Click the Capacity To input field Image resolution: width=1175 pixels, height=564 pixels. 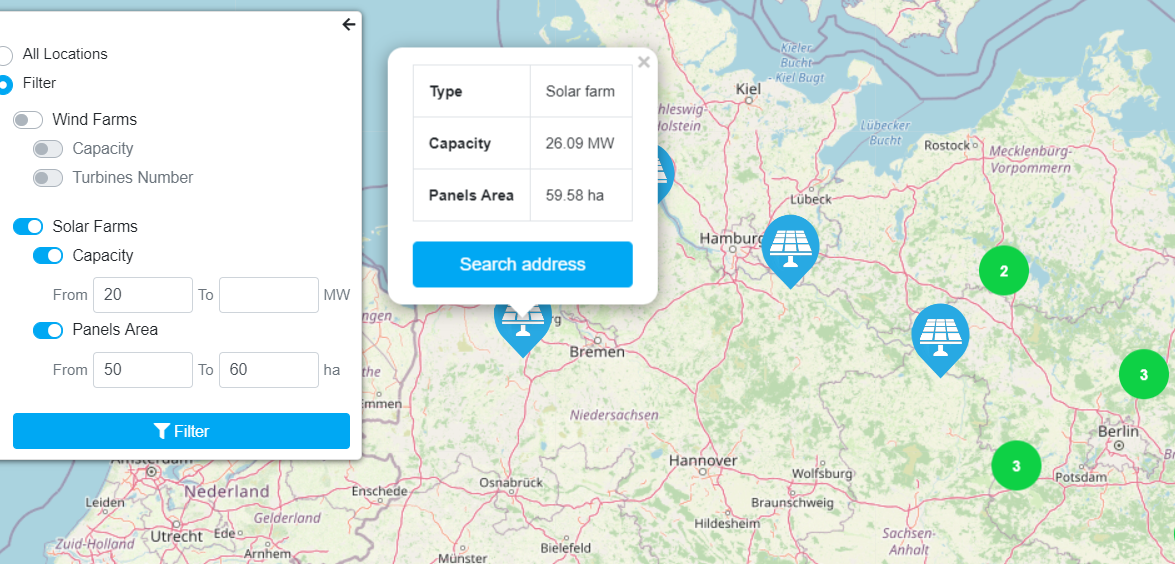(269, 295)
